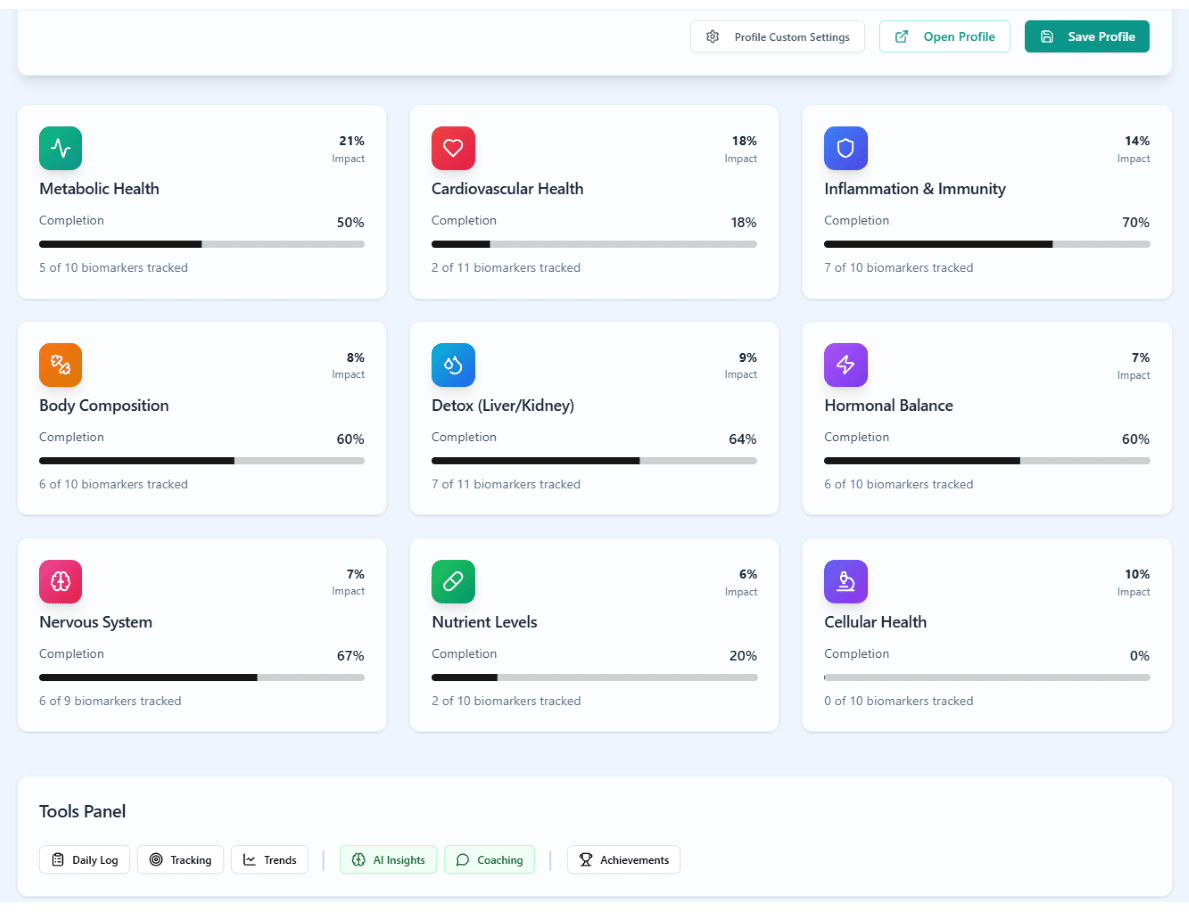Screen dimensions: 1189x921
Task: Open the Daily Log tool
Action: click(84, 860)
